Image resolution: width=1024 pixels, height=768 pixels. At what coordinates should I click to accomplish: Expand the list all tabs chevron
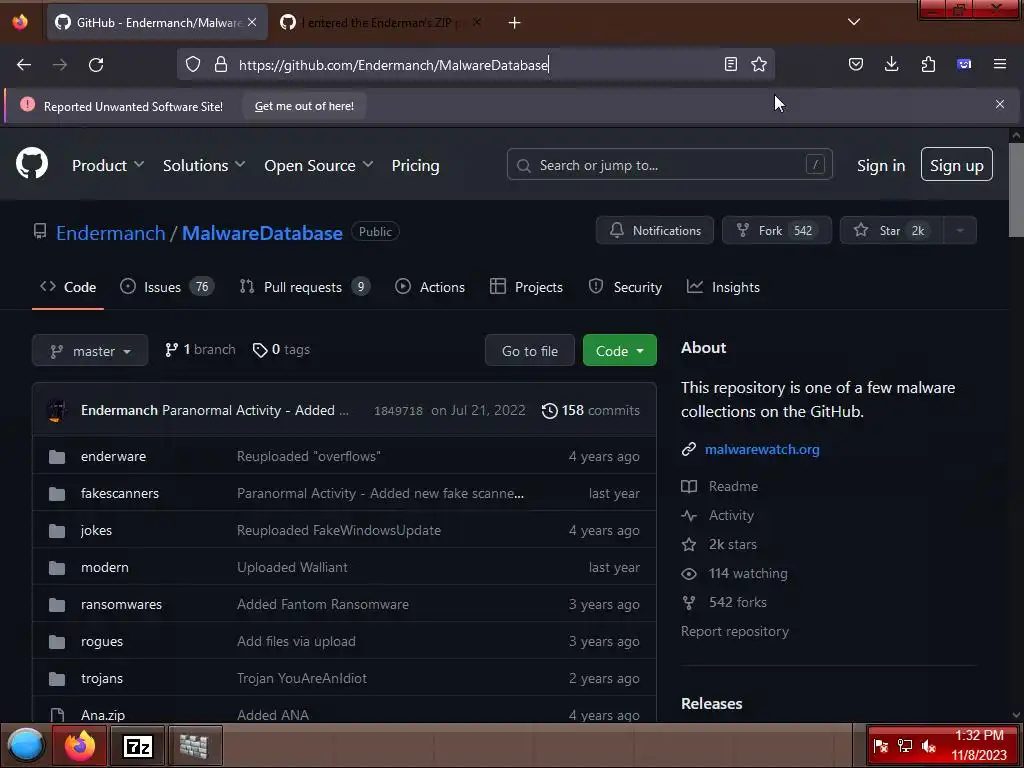coord(854,22)
